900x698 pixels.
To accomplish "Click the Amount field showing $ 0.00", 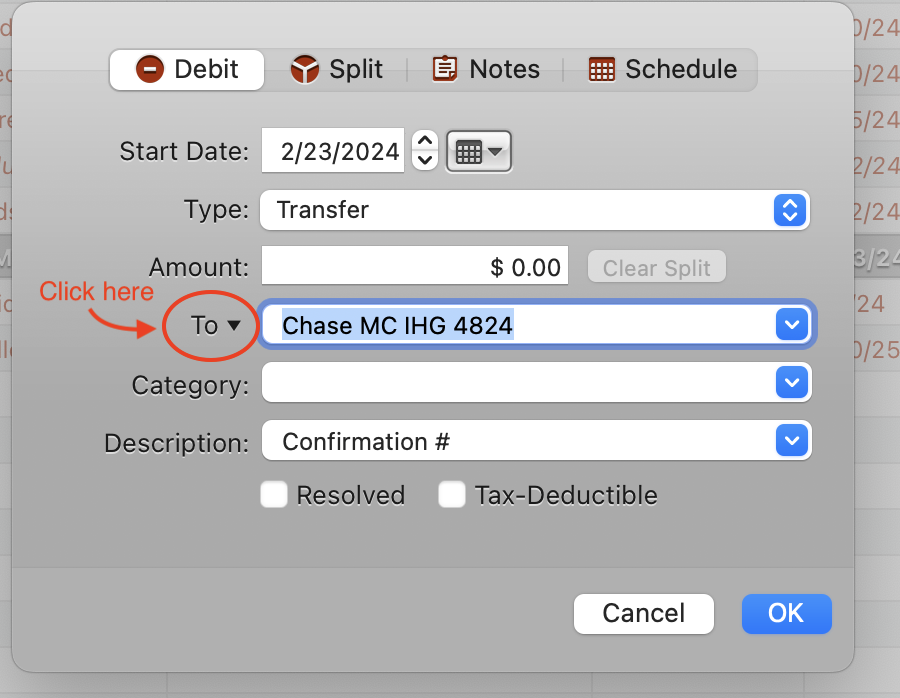I will pyautogui.click(x=415, y=266).
